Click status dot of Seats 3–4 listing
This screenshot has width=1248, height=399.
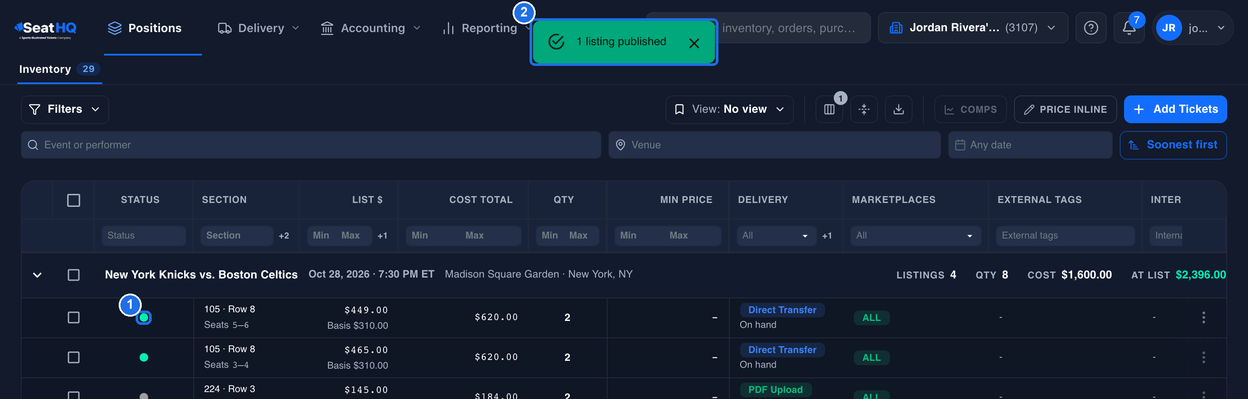(x=144, y=357)
